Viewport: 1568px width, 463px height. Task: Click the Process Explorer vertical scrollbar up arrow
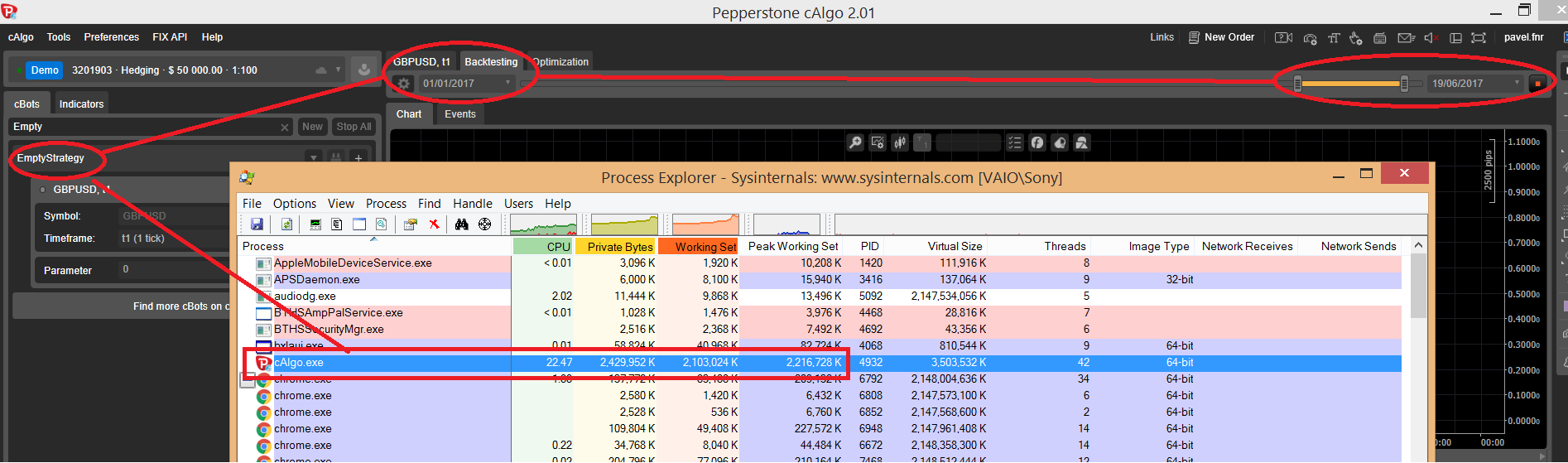(1418, 246)
